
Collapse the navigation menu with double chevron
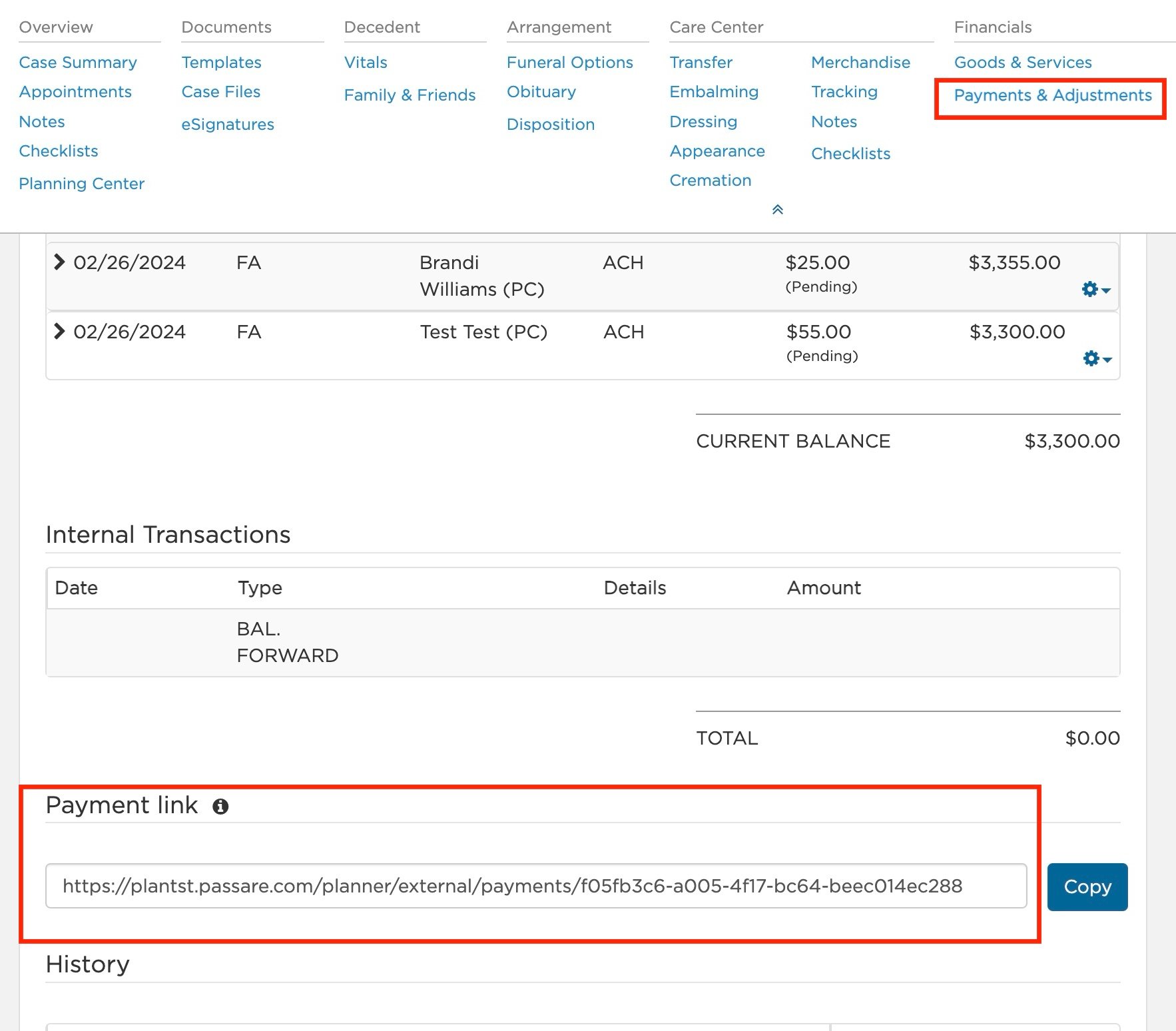777,209
